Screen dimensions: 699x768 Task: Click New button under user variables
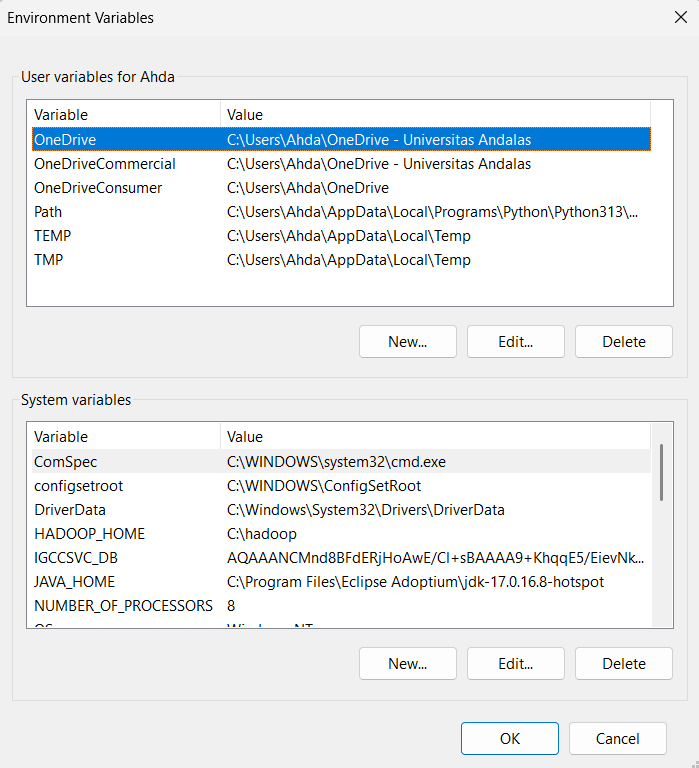408,342
